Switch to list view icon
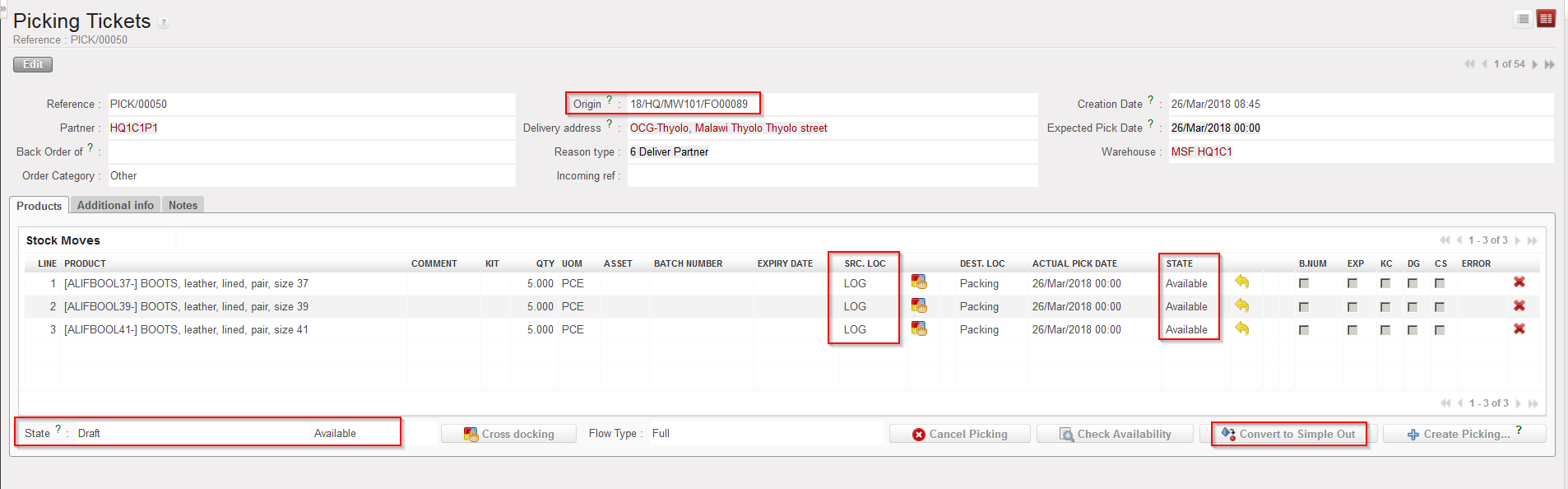 tap(1523, 19)
